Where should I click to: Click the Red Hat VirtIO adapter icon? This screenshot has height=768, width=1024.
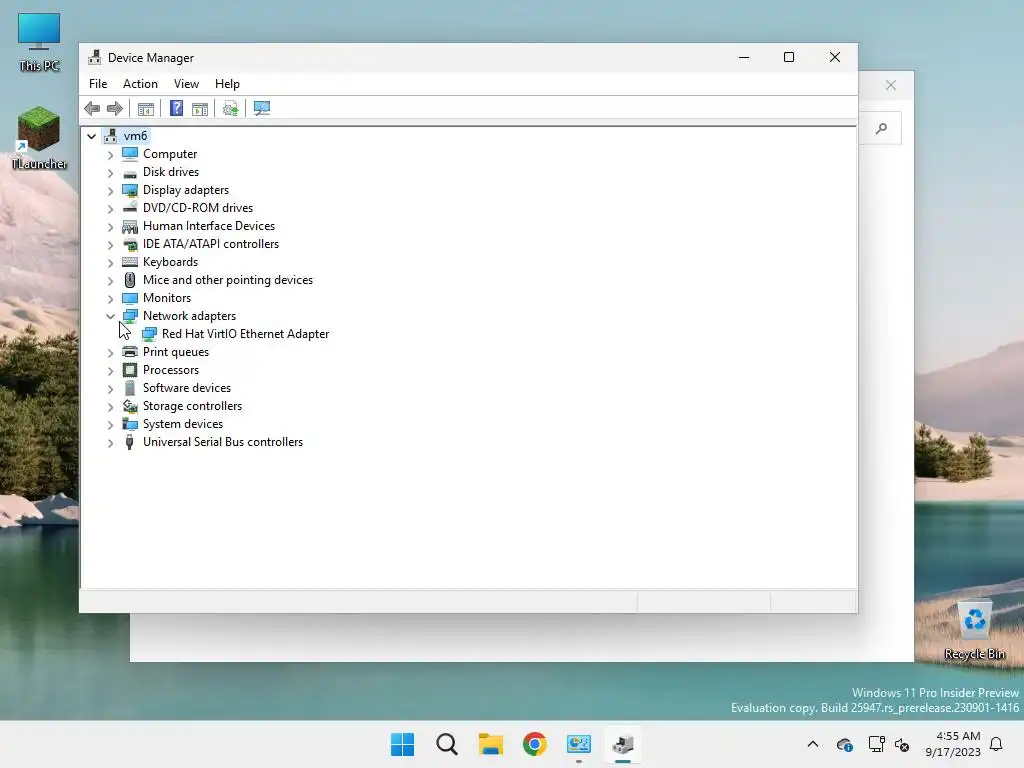coord(149,334)
